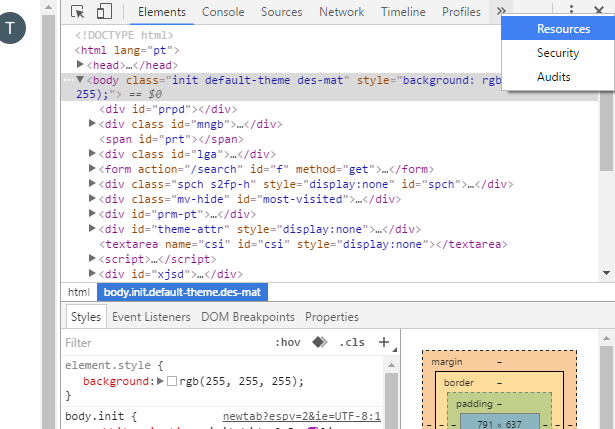Click the round T avatar
Image resolution: width=615 pixels, height=429 pixels.
tap(12, 28)
